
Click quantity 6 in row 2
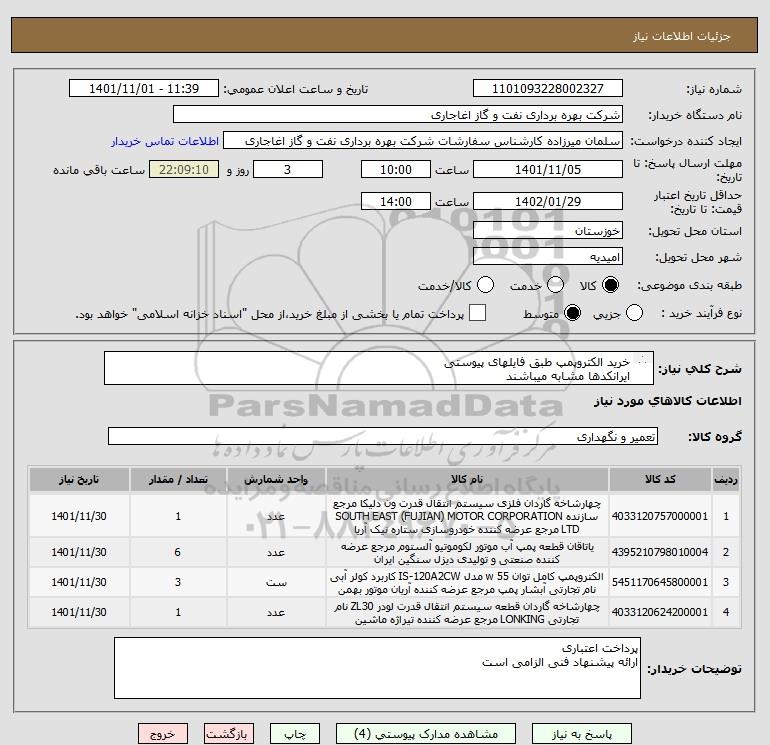click(x=178, y=552)
